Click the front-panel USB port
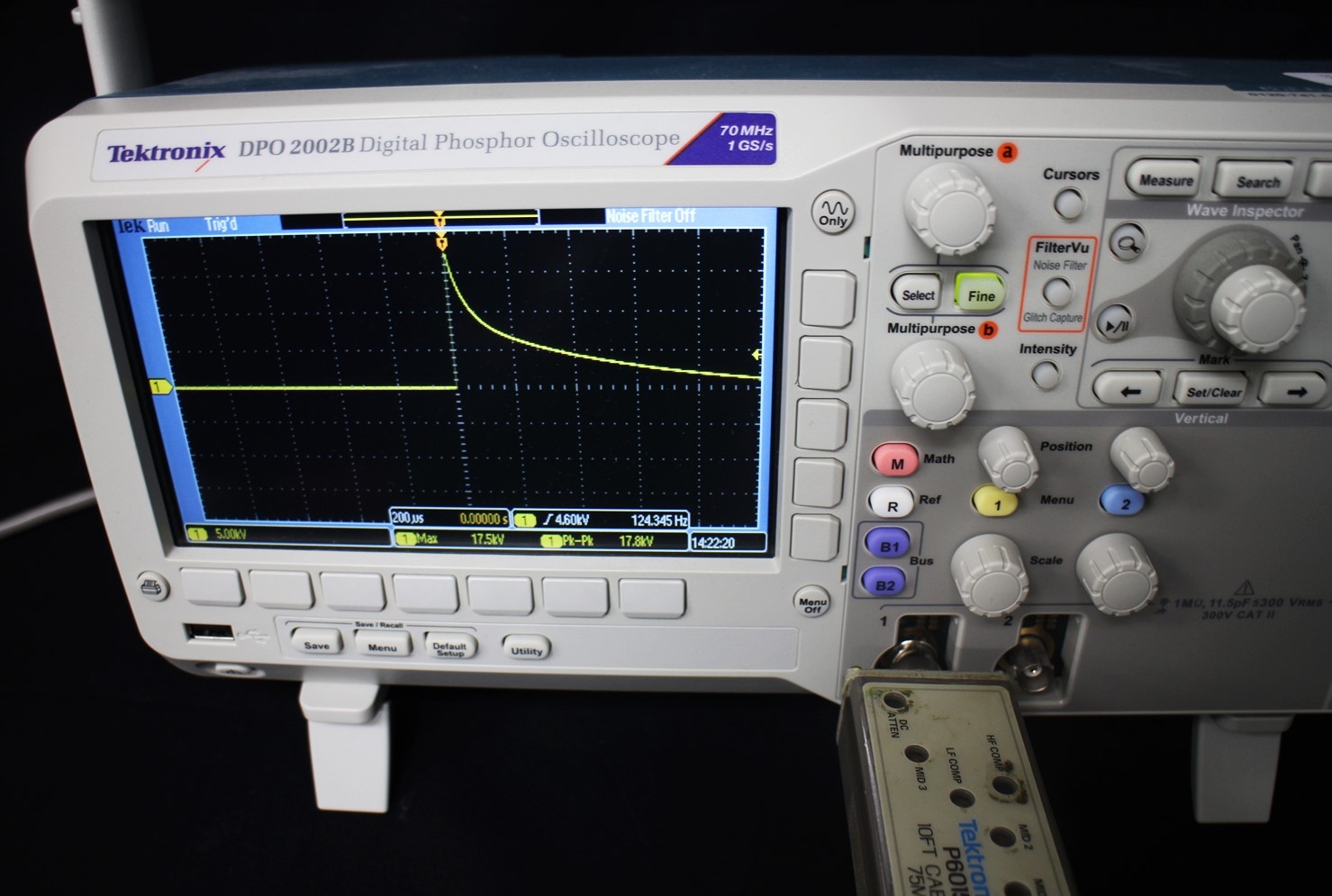 point(211,633)
